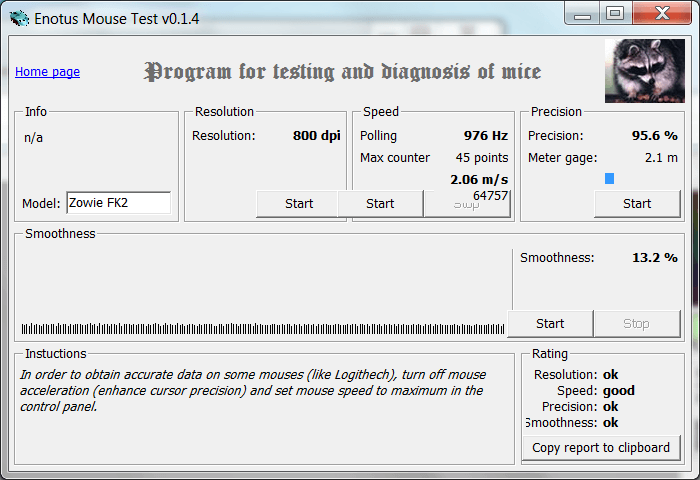
Task: Open the Home page link
Action: 47,72
